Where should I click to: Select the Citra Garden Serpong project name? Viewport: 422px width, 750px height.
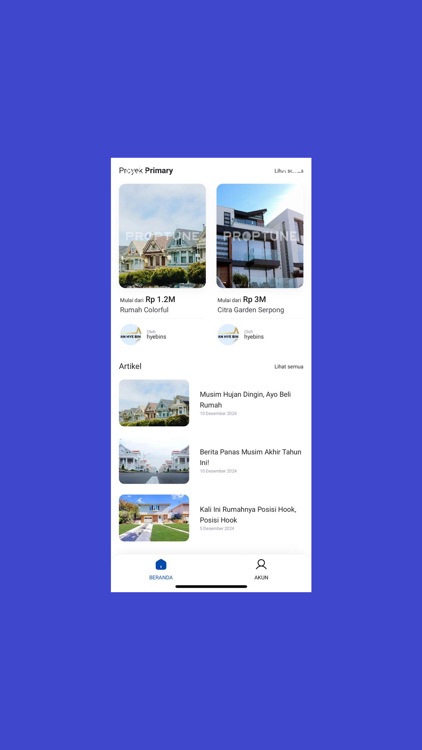click(251, 310)
